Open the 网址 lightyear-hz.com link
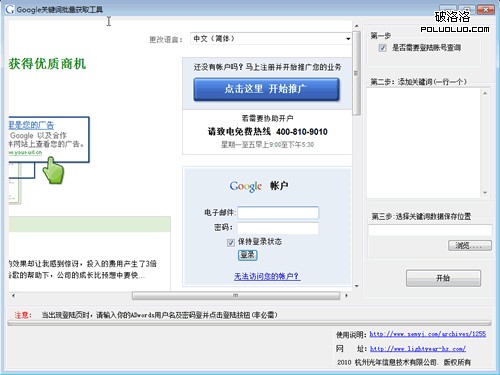Screen dimensions: 500x375 (418, 349)
